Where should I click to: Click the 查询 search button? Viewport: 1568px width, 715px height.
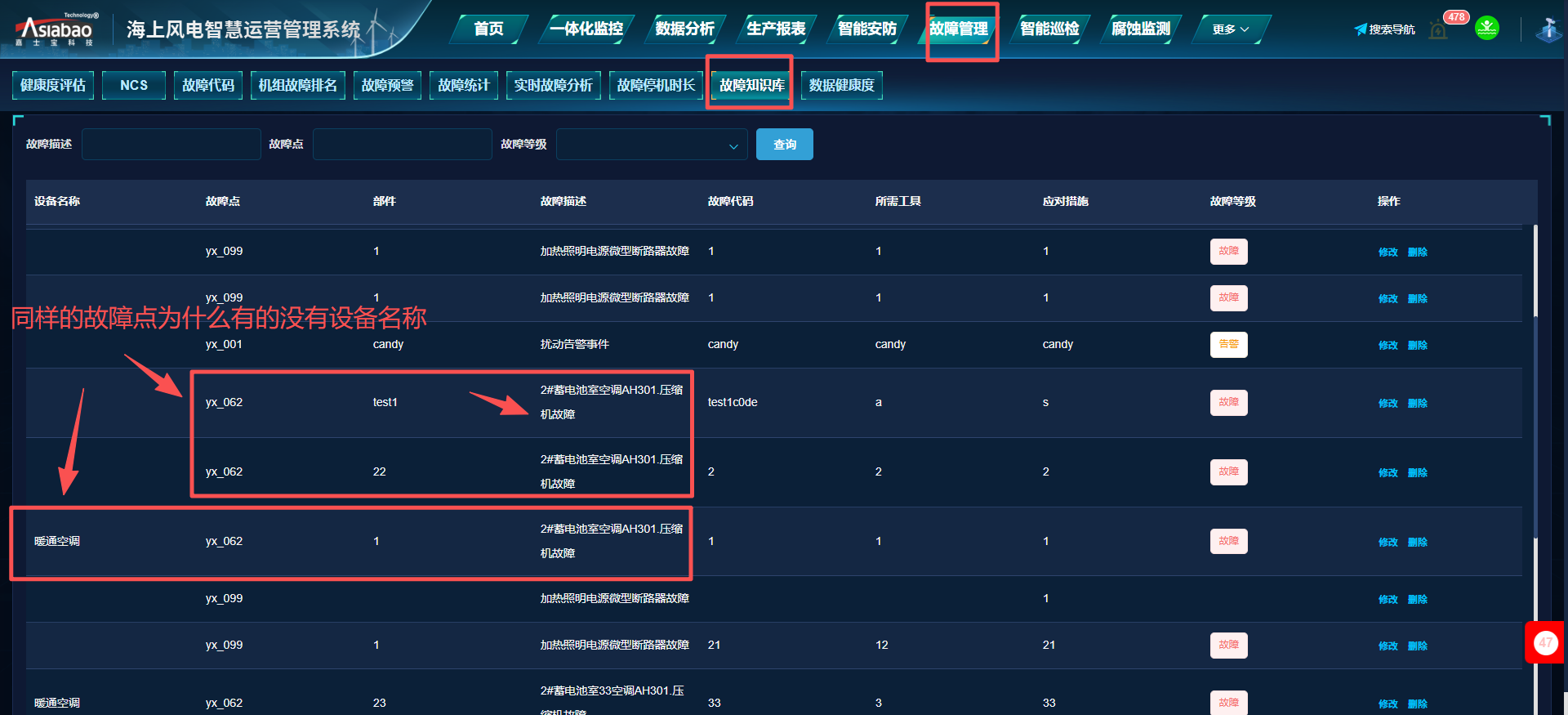point(784,145)
